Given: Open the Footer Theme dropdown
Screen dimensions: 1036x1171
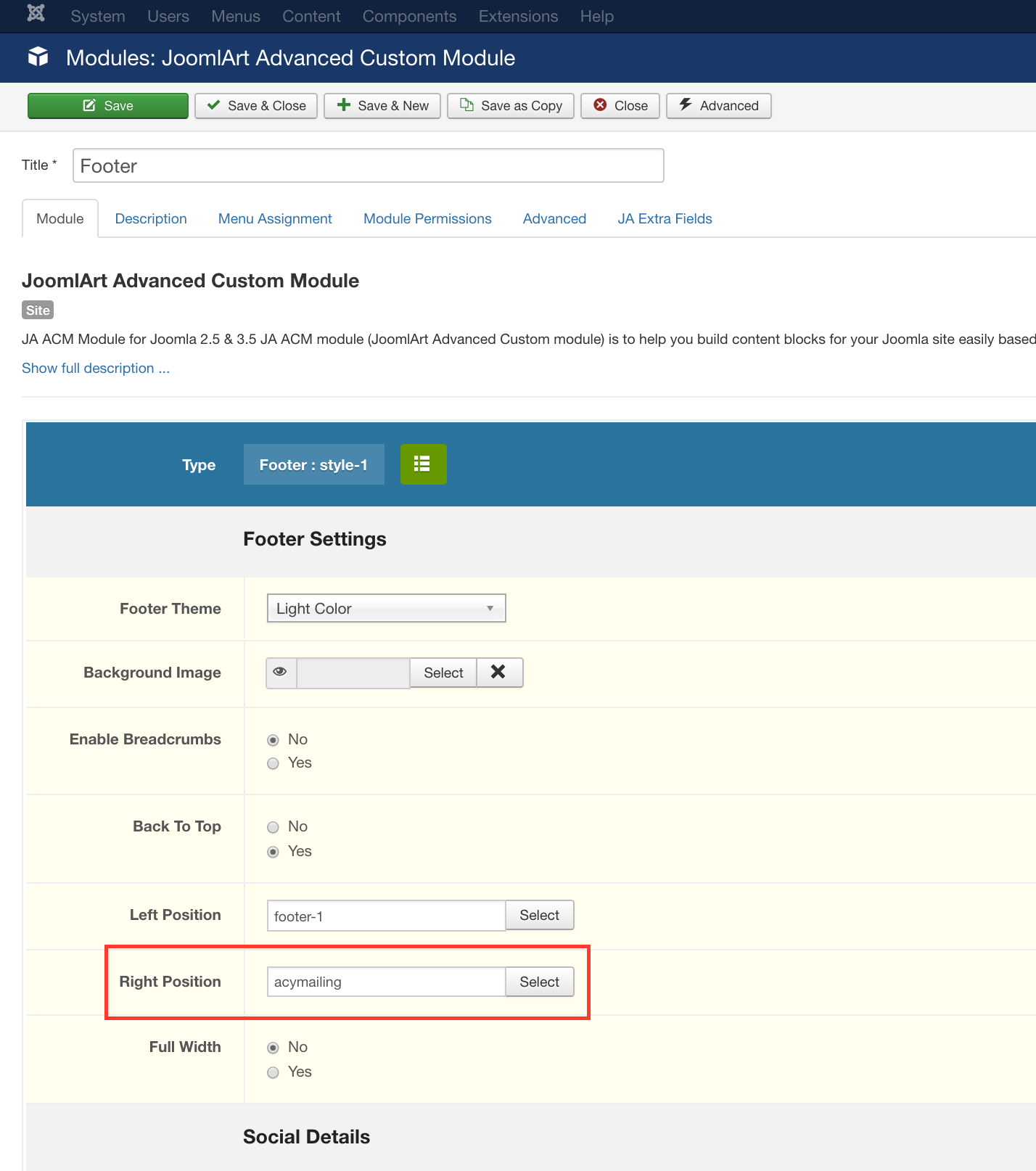Looking at the screenshot, I should coord(386,609).
